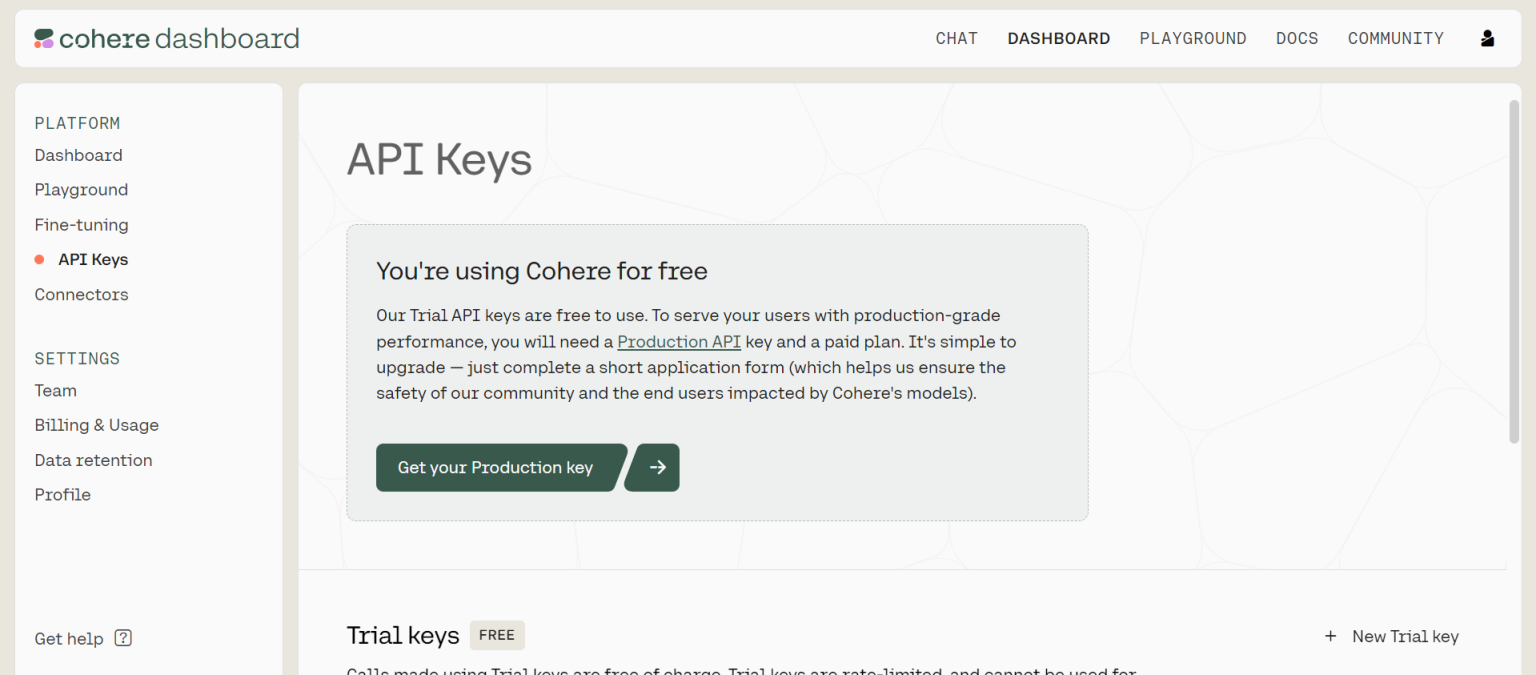The image size is (1536, 675).
Task: Go to Data retention settings
Action: click(93, 460)
